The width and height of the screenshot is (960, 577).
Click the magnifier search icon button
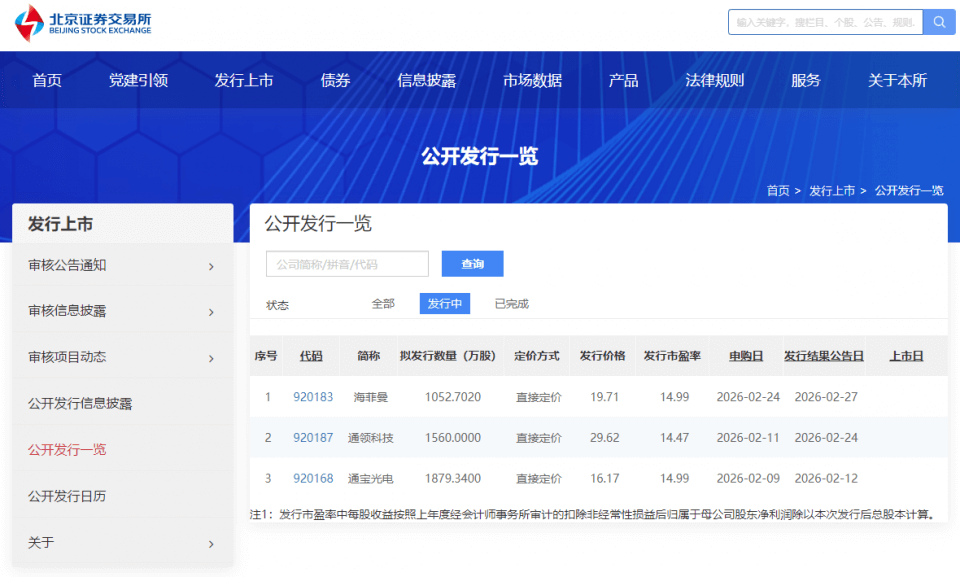939,22
